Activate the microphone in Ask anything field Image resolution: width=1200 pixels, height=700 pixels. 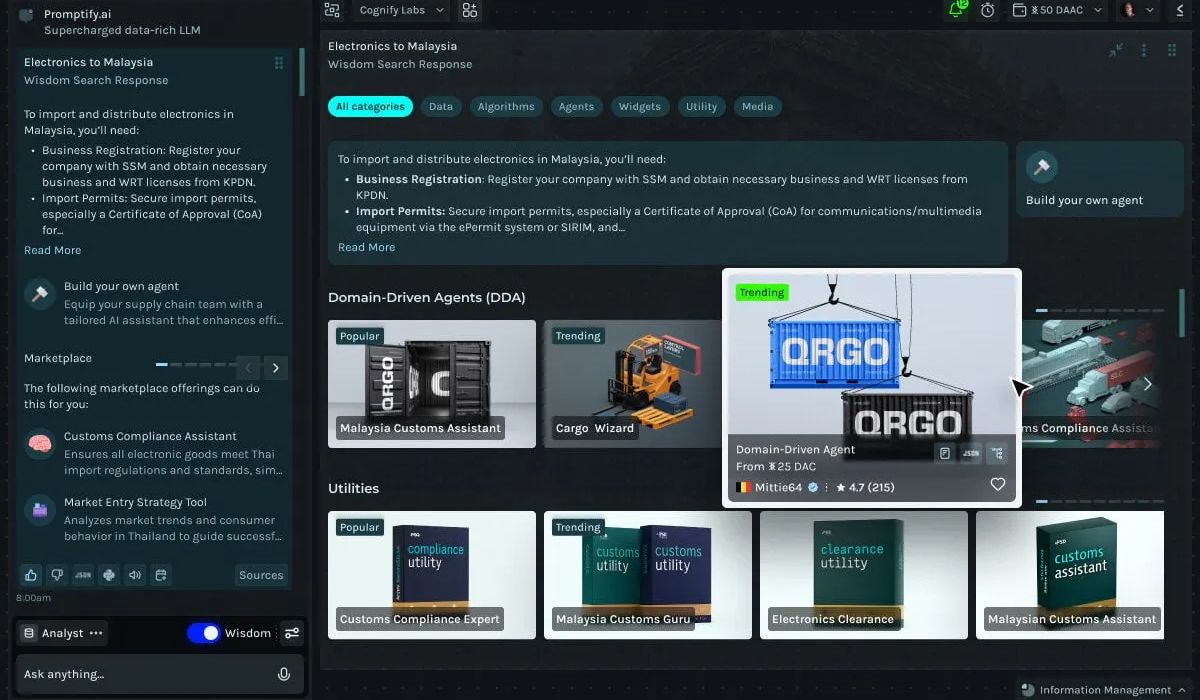coord(283,674)
